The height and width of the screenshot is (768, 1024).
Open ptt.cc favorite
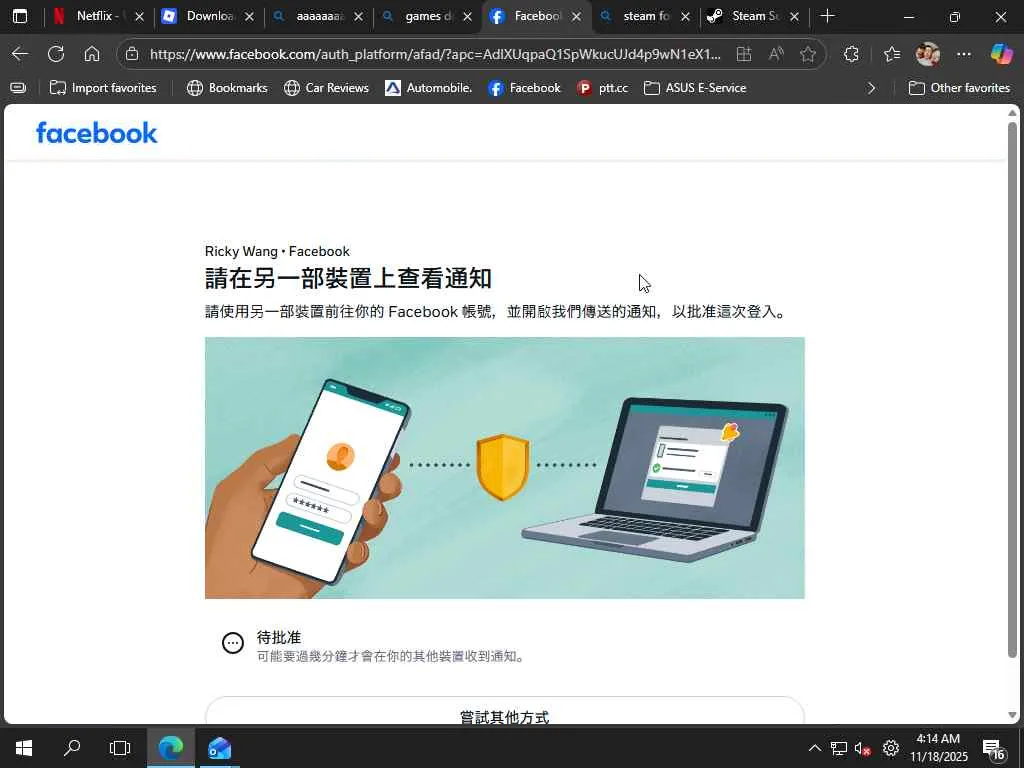point(602,88)
